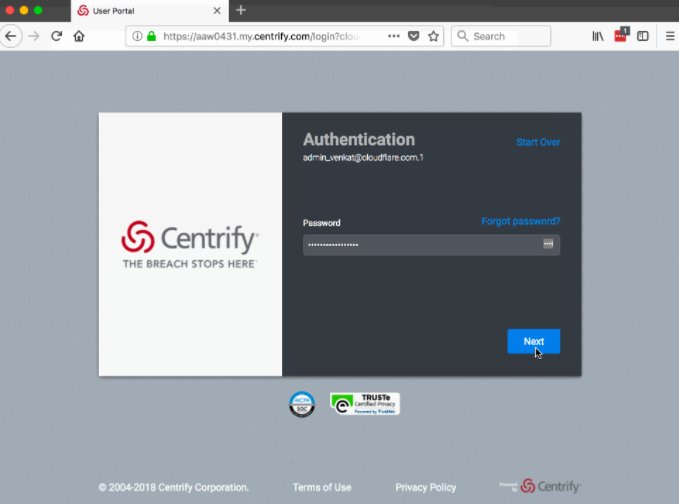Click the Powered by Centrify footer logo
This screenshot has width=679, height=504.
(x=540, y=486)
